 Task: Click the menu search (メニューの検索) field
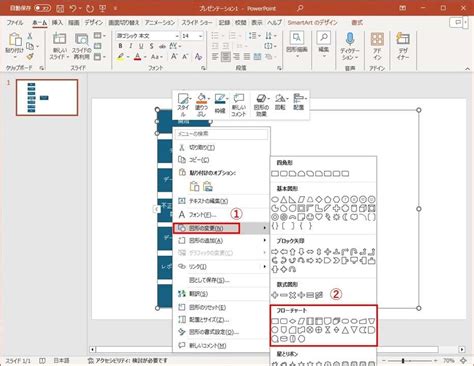[221, 134]
